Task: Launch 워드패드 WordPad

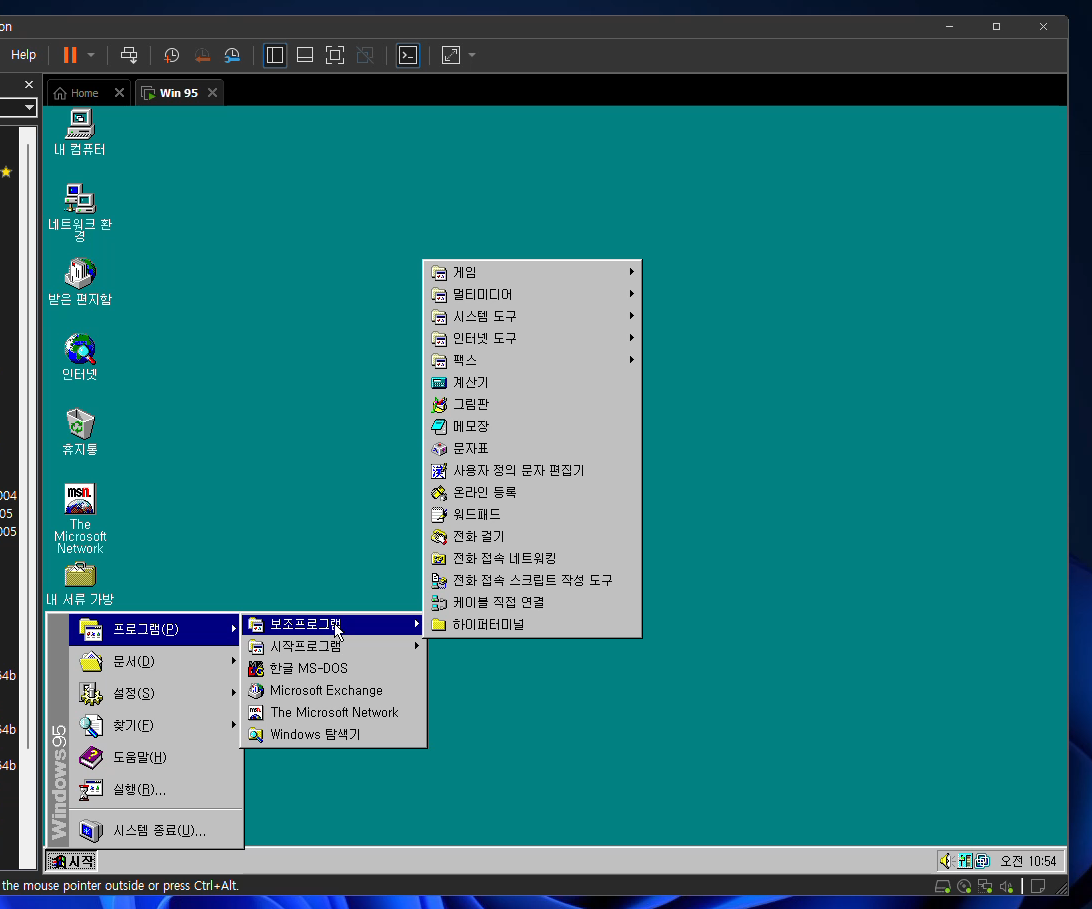Action: tap(532, 514)
